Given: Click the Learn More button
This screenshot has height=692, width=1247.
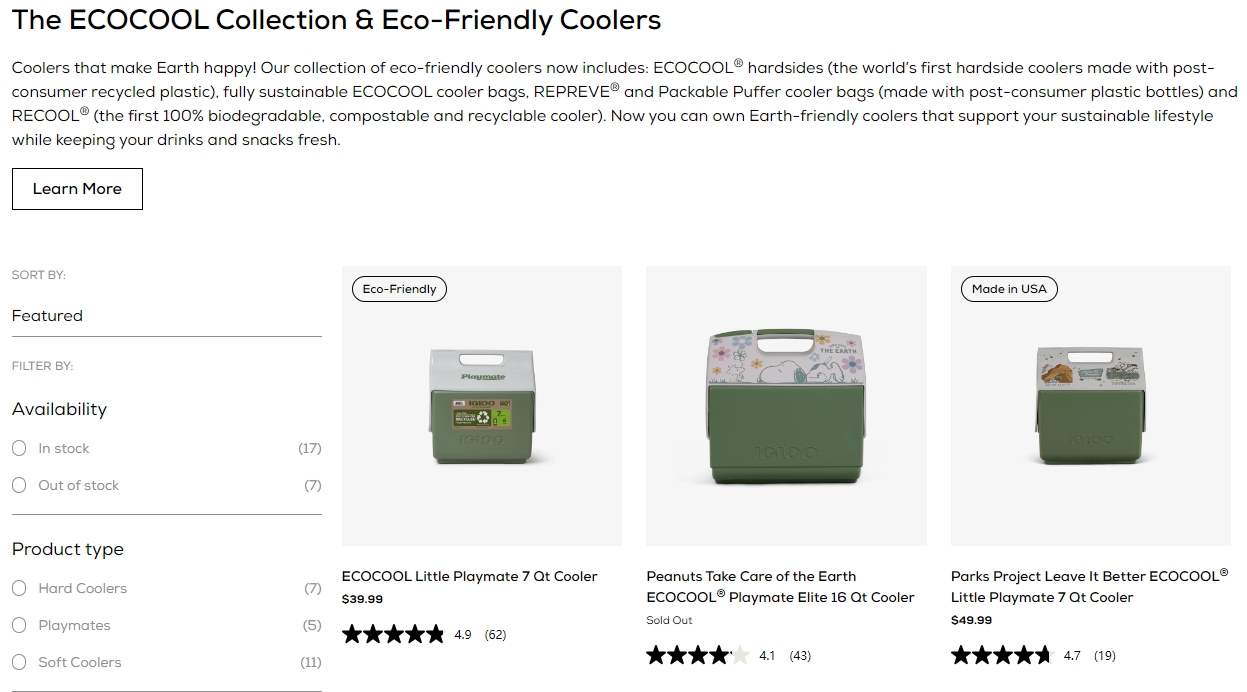Looking at the screenshot, I should 77,189.
